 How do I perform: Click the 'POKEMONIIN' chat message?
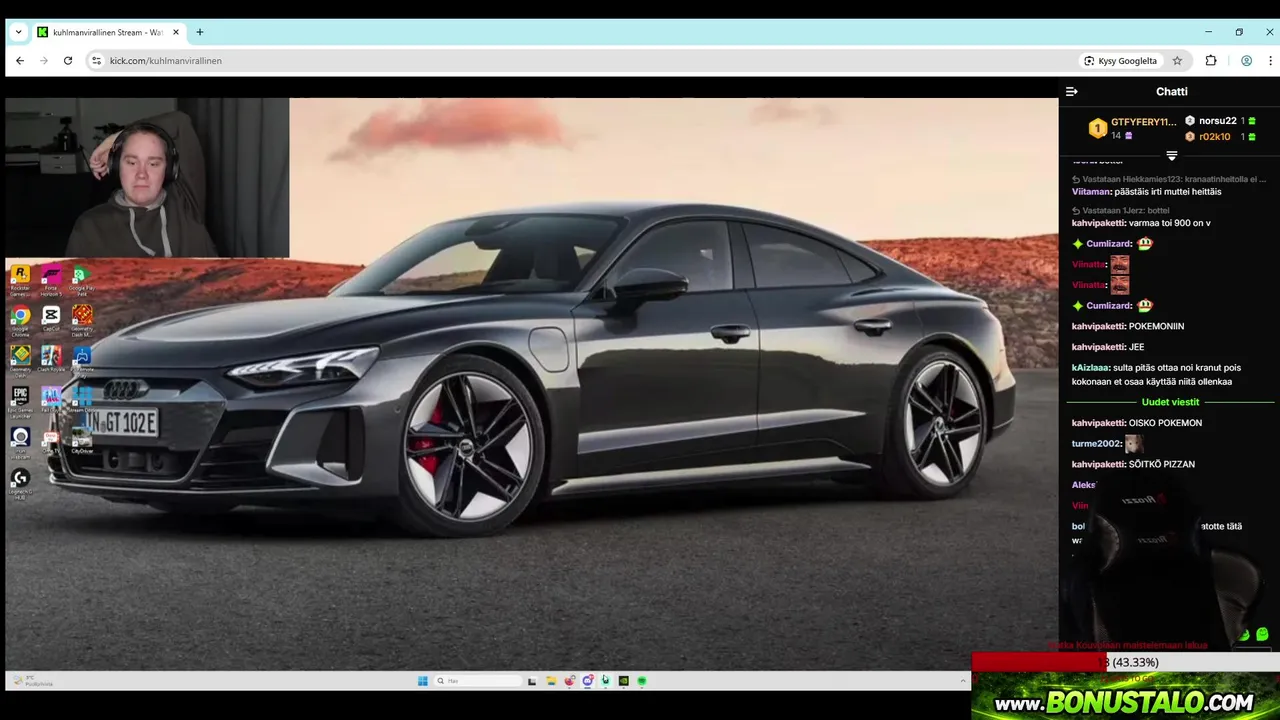tap(1156, 326)
